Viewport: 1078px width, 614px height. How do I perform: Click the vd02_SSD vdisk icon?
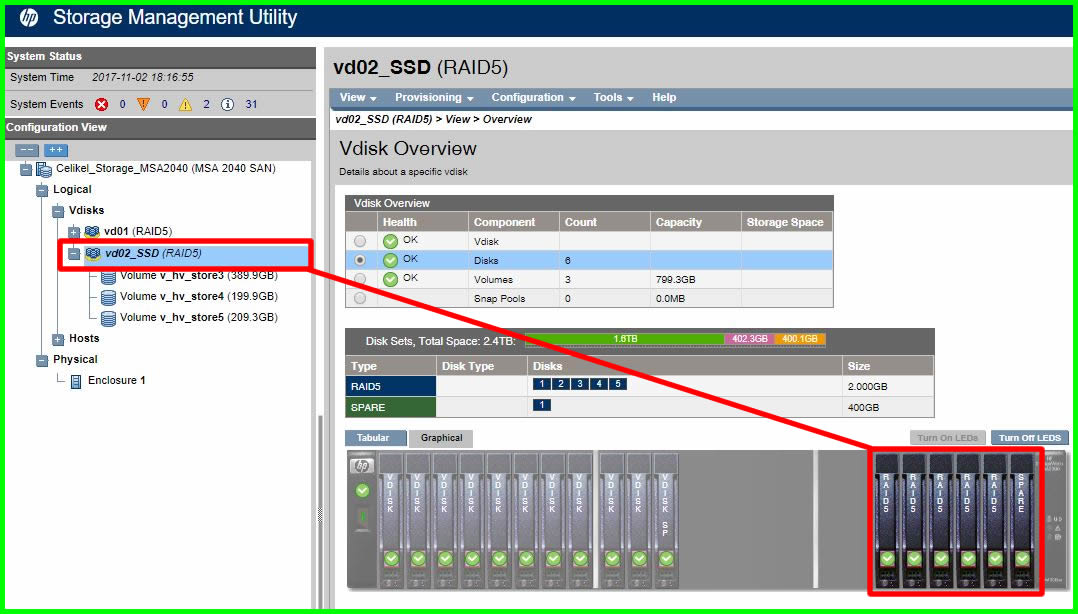(92, 254)
